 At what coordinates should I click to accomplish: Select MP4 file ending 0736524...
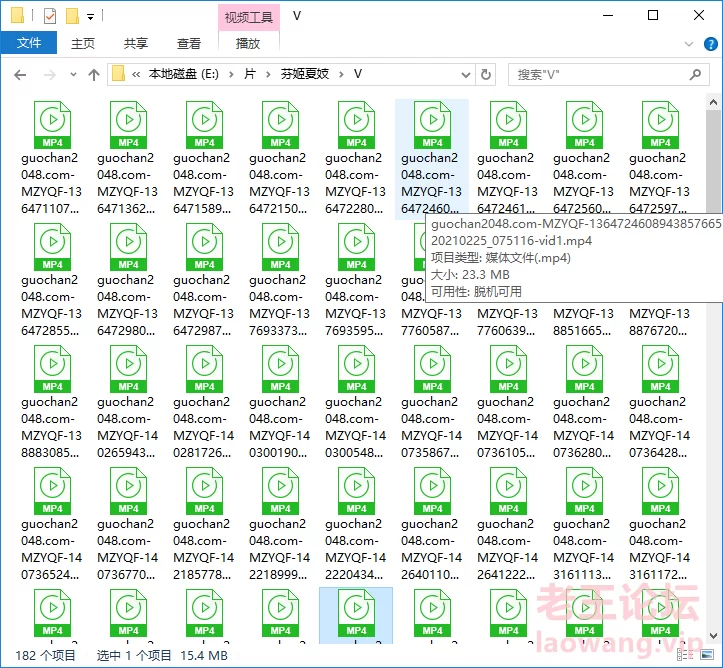click(52, 525)
